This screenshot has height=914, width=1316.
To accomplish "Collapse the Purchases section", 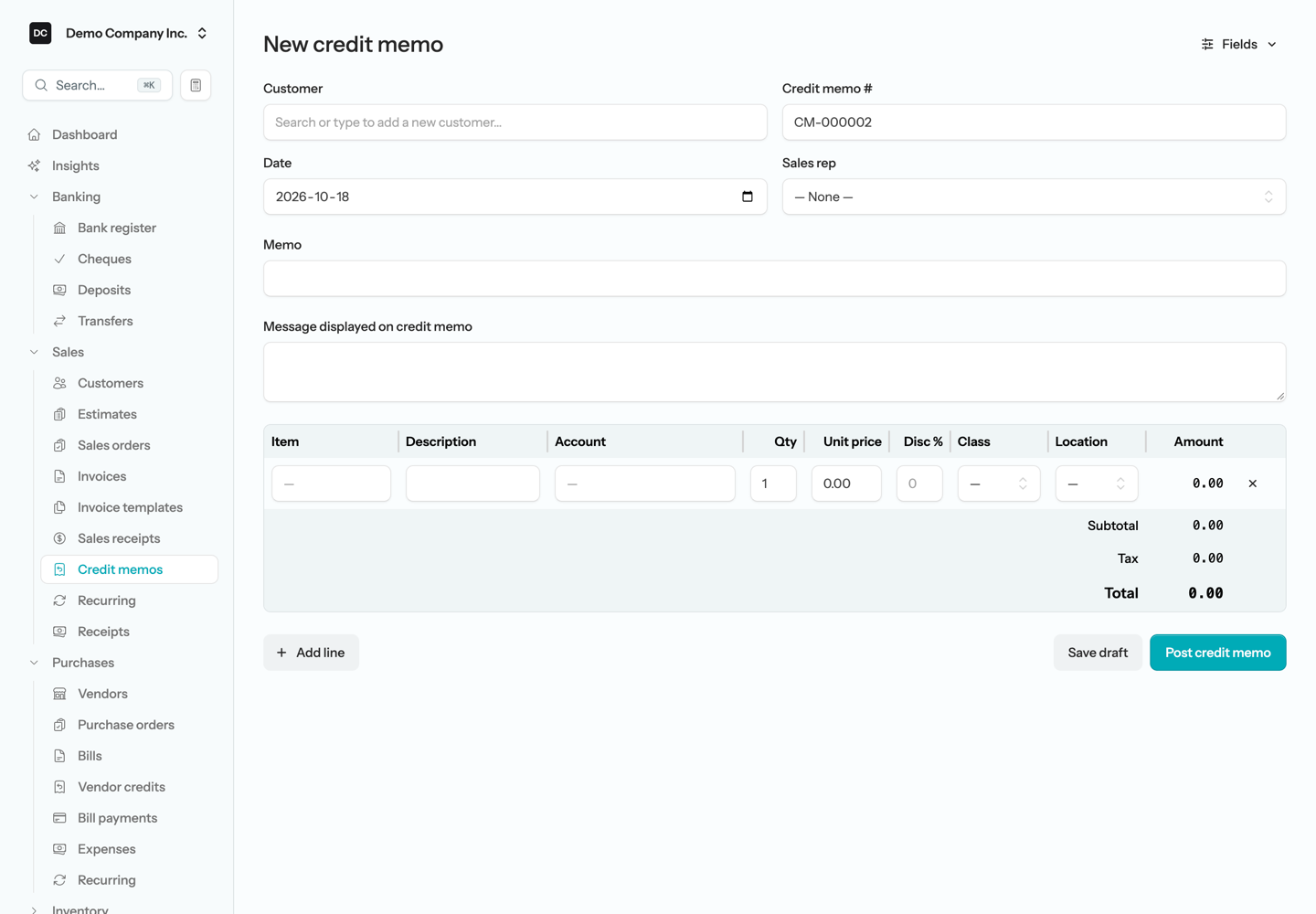I will 34,663.
